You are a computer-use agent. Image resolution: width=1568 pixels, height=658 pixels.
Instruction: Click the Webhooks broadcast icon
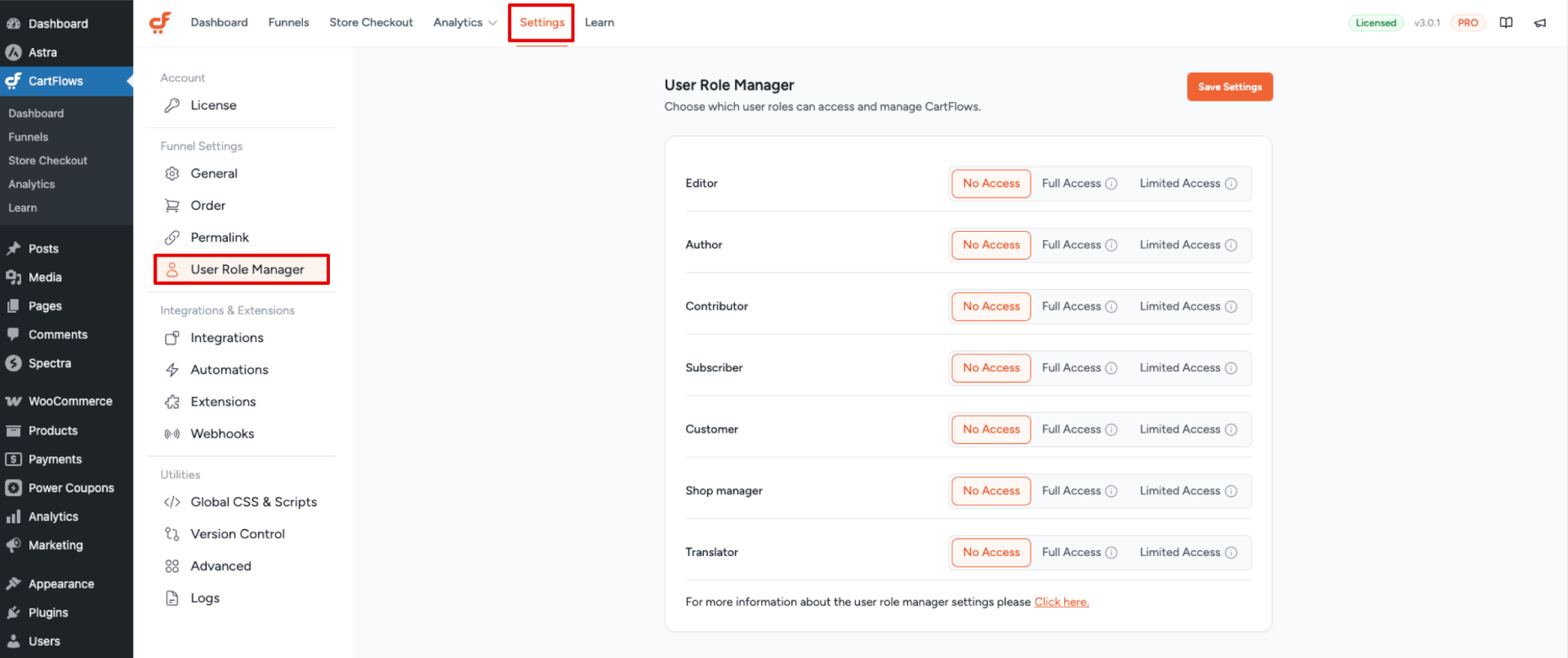coord(171,433)
